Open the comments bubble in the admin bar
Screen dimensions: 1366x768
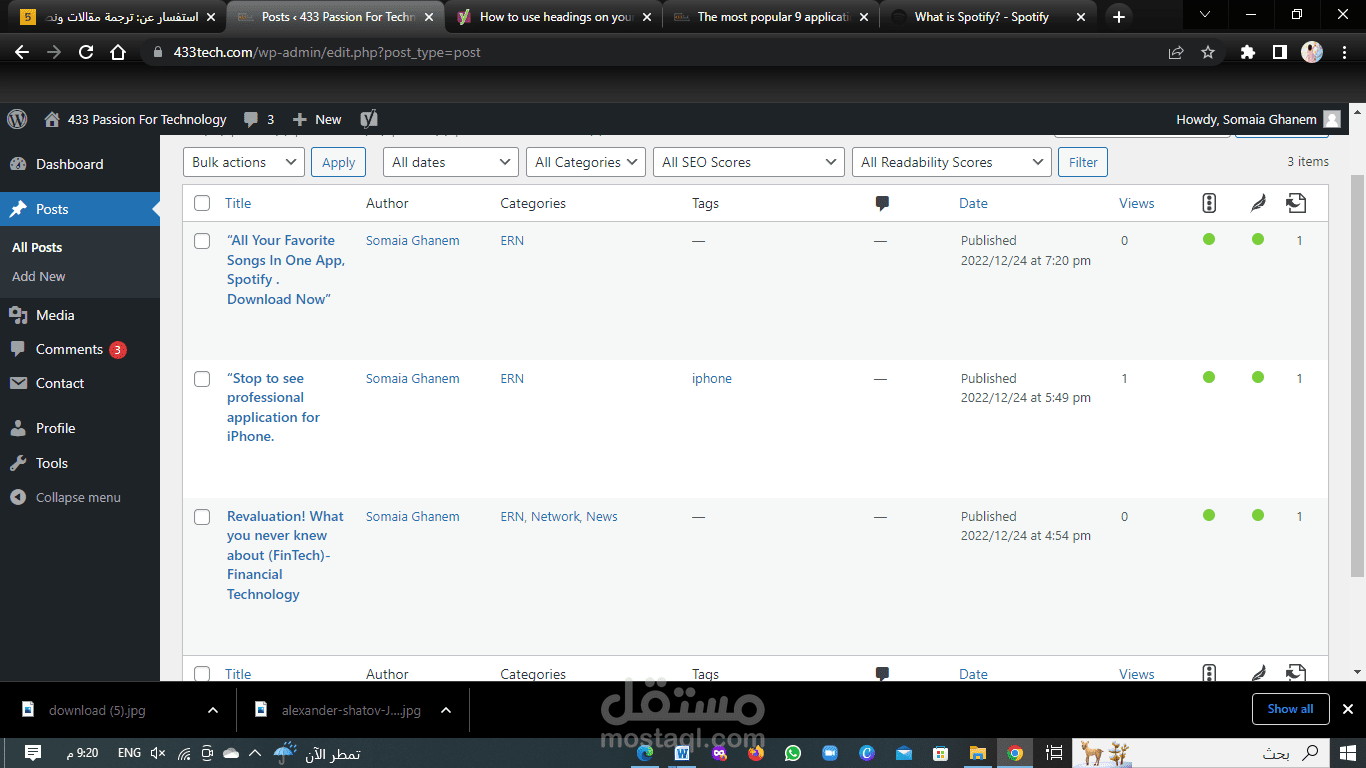(259, 119)
